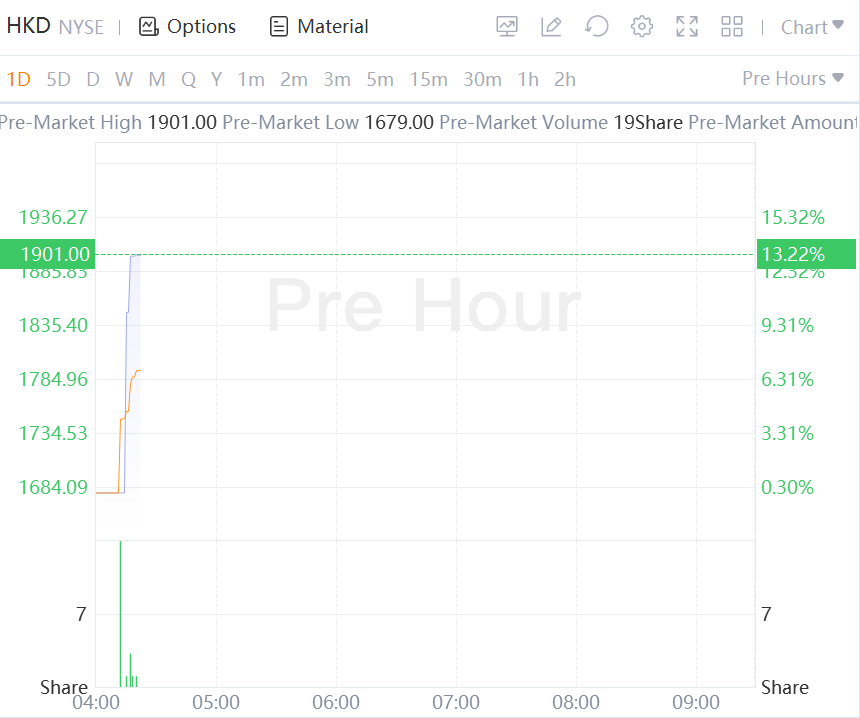
Task: Click the pencil drawing tool icon
Action: (551, 27)
